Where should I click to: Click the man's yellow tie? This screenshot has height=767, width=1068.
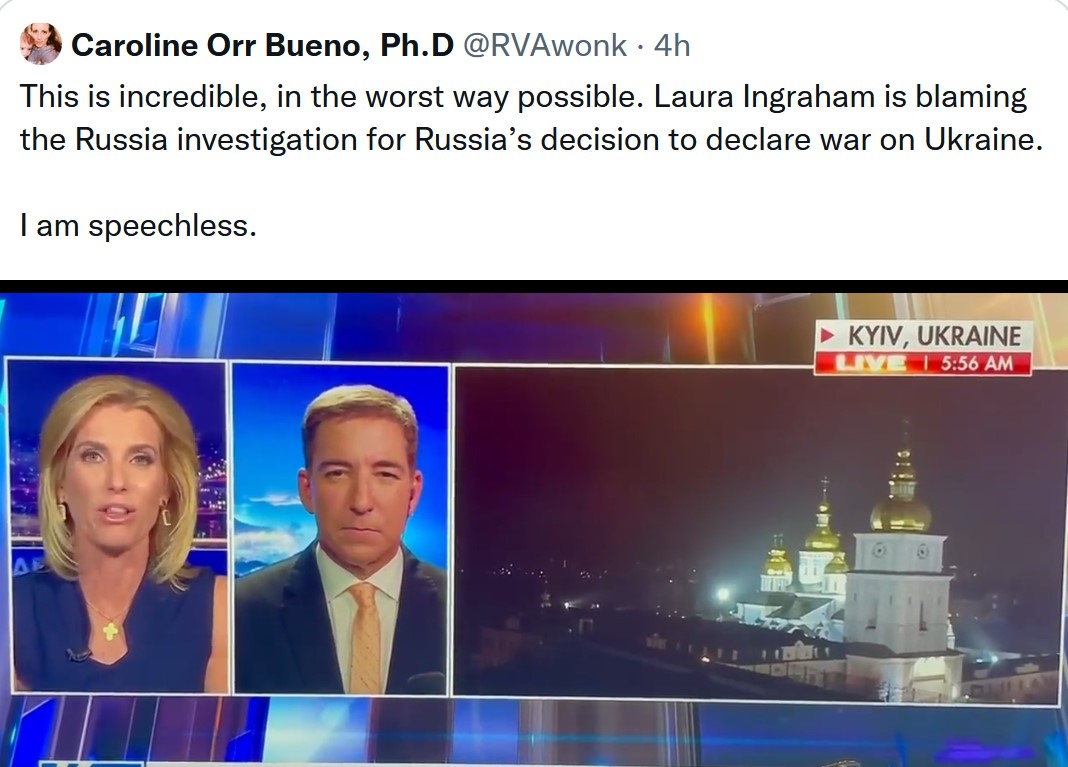[x=364, y=635]
